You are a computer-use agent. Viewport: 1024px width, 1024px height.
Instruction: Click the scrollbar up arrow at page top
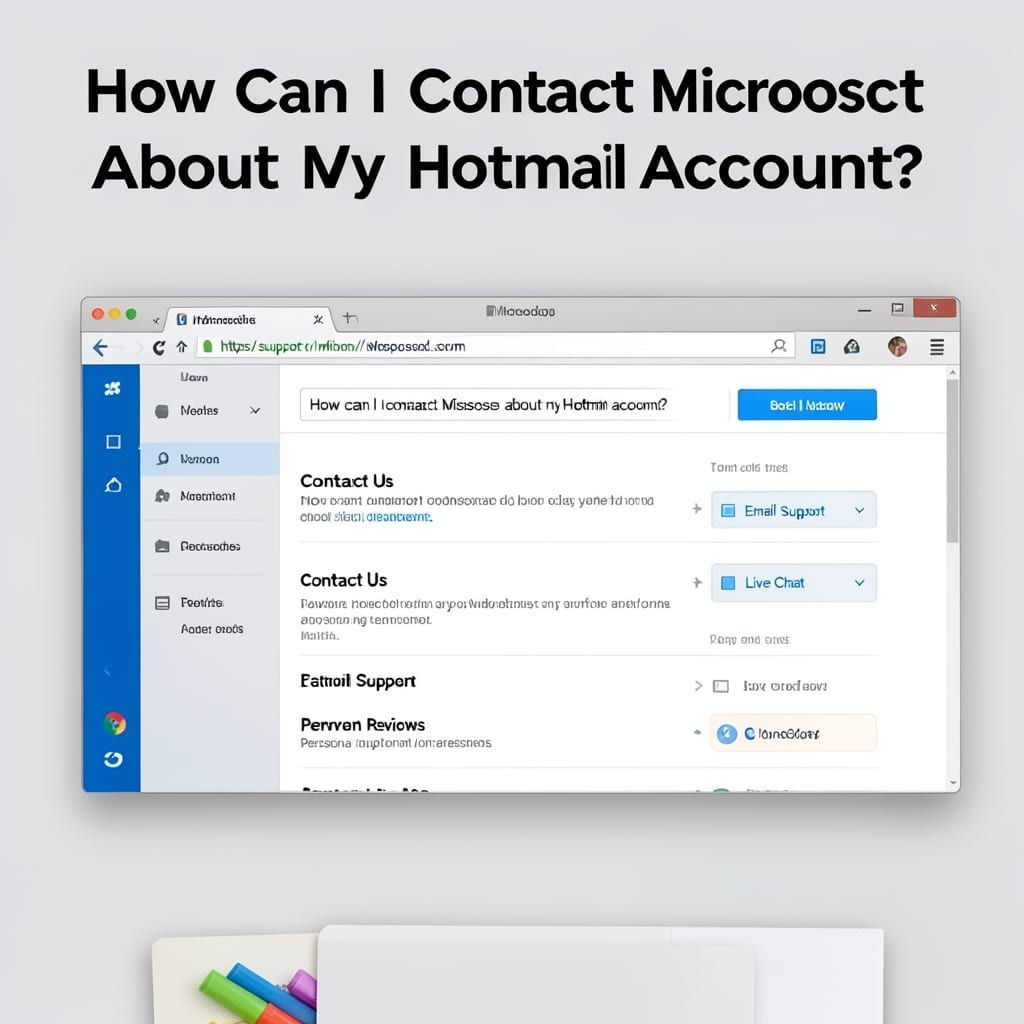point(953,373)
